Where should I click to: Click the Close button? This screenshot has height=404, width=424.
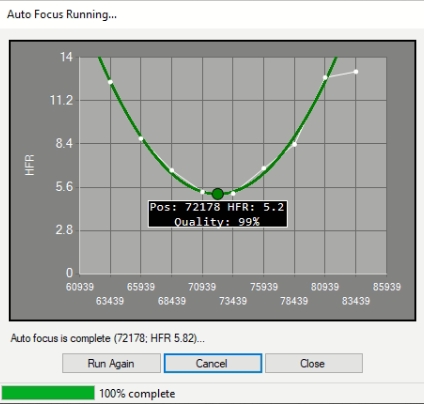point(314,363)
